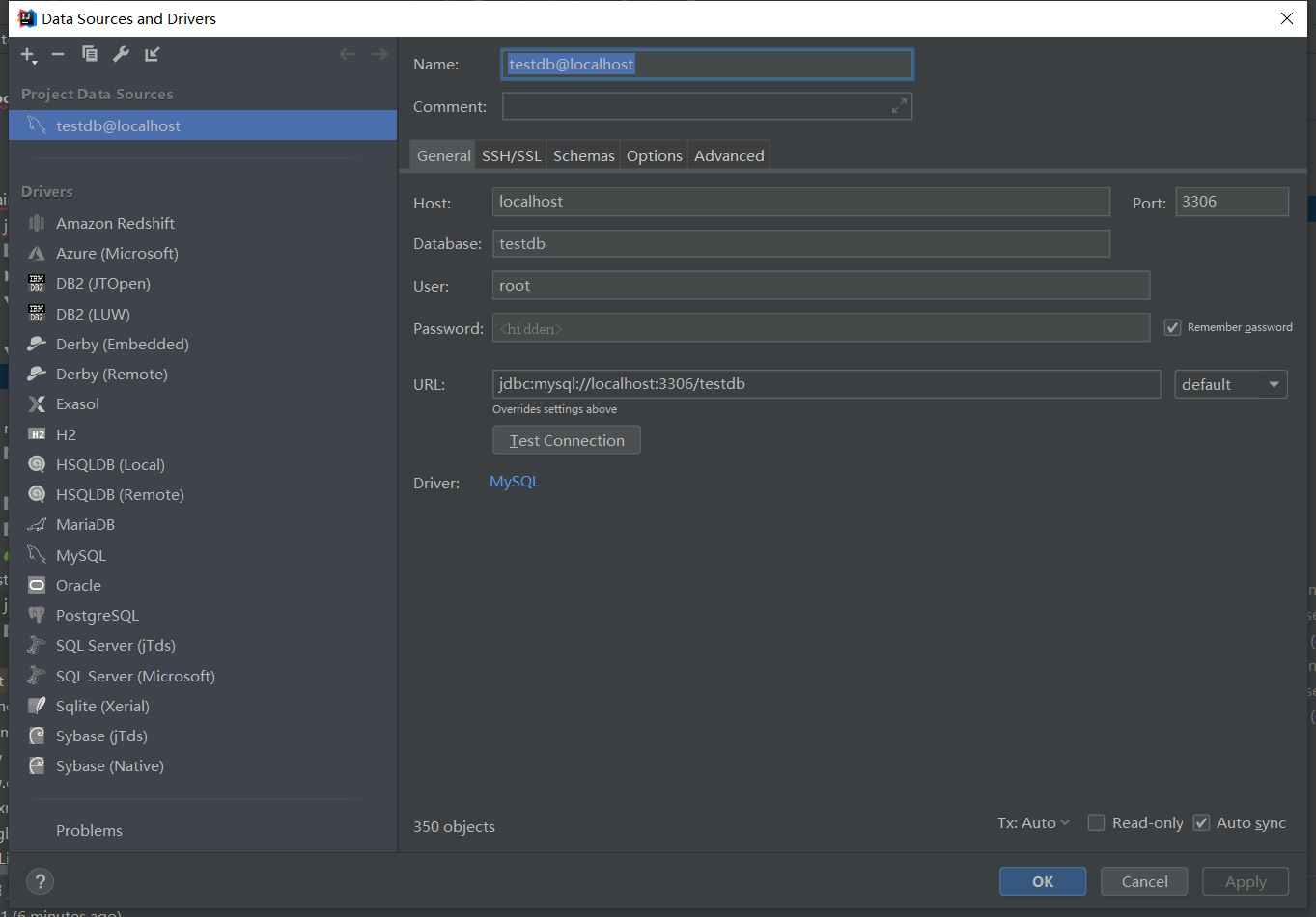Click the Duplicate data source icon
This screenshot has height=917, width=1316.
pyautogui.click(x=90, y=54)
